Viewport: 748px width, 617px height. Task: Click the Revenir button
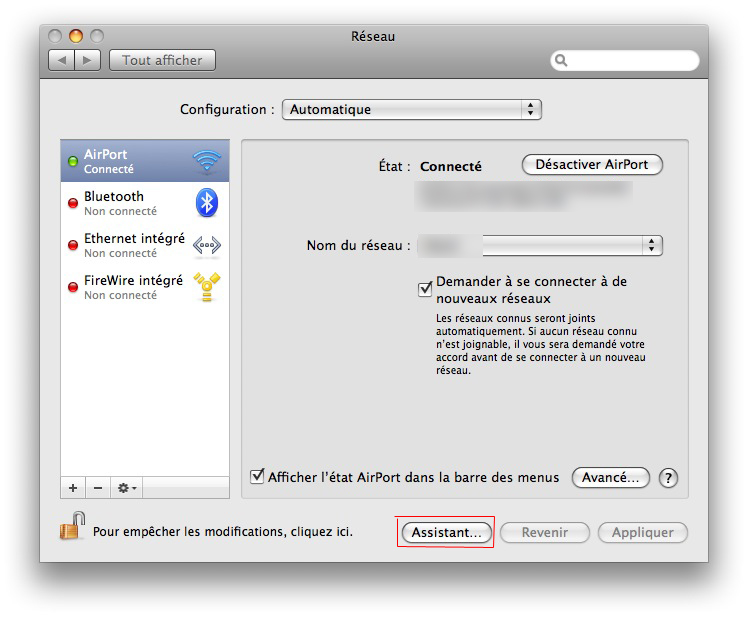(x=545, y=532)
